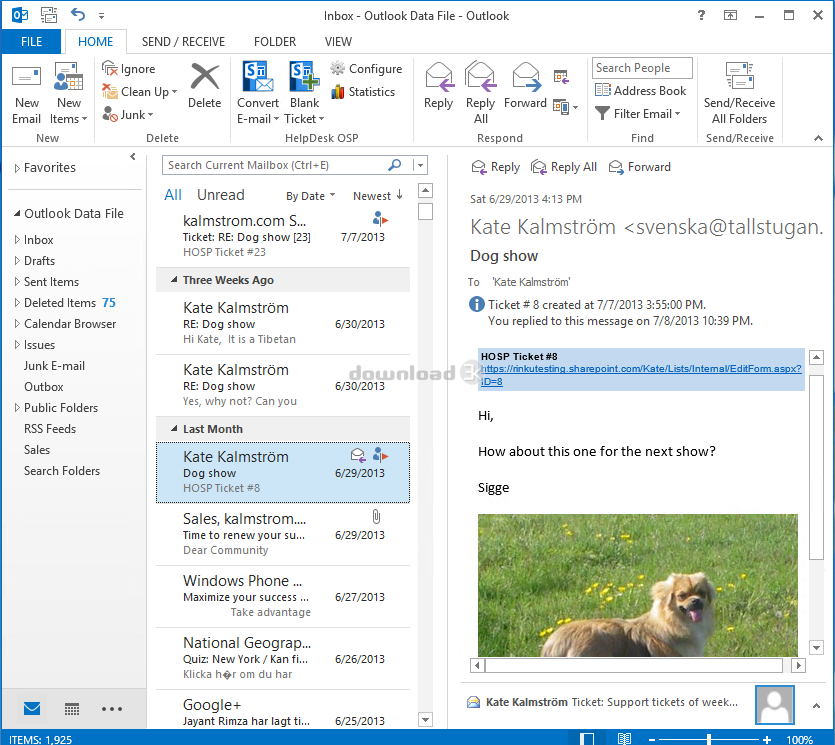Switch to the Calendar view icon
The width and height of the screenshot is (835, 745).
[x=72, y=709]
